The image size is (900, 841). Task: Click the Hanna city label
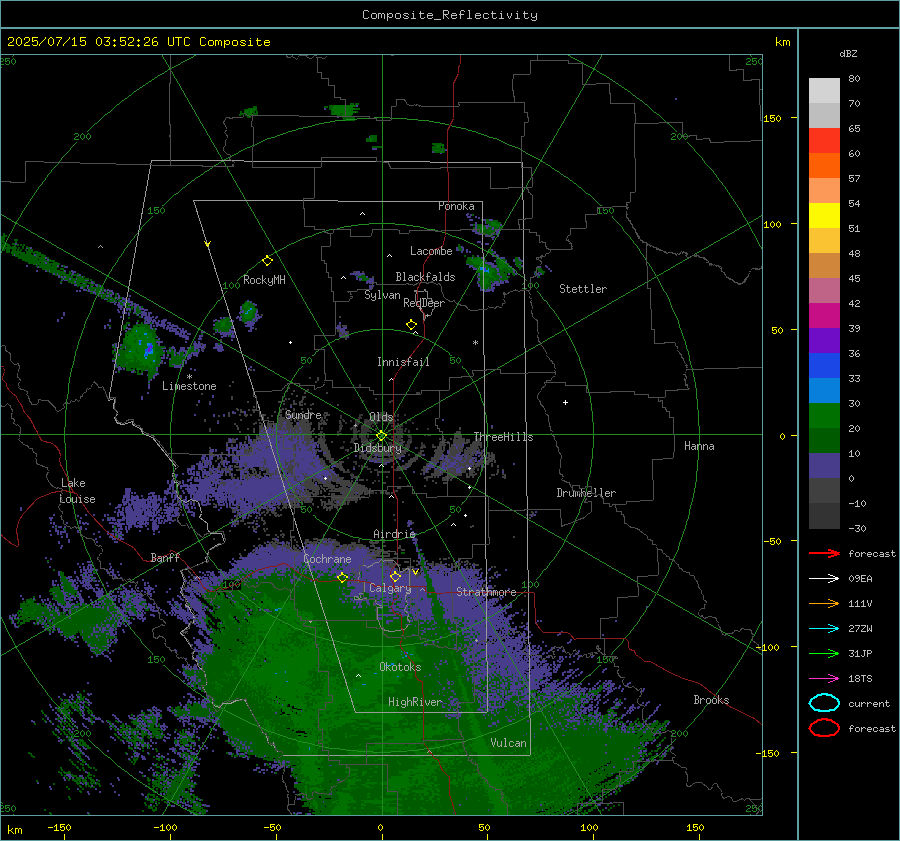click(699, 446)
